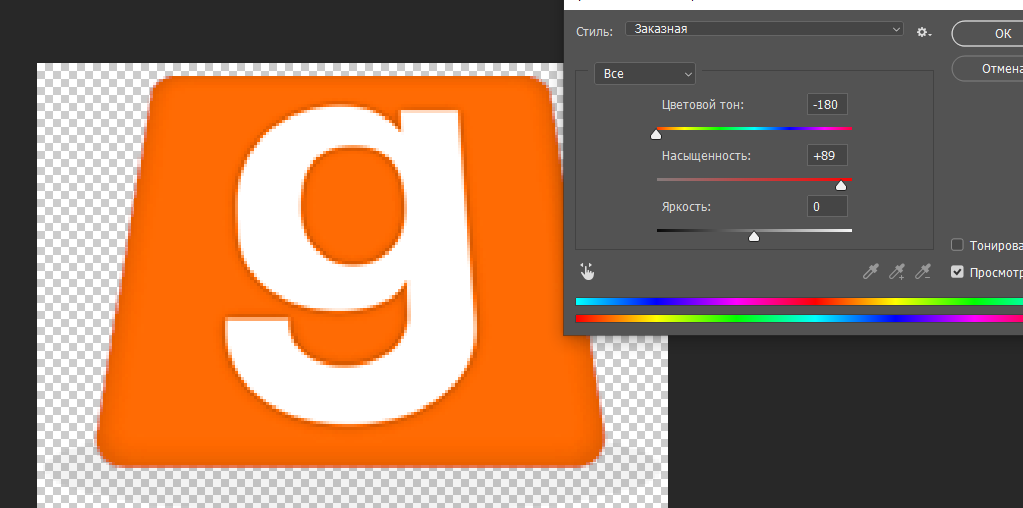Click the Цветовой тон value field
The width and height of the screenshot is (1023, 508).
(827, 104)
